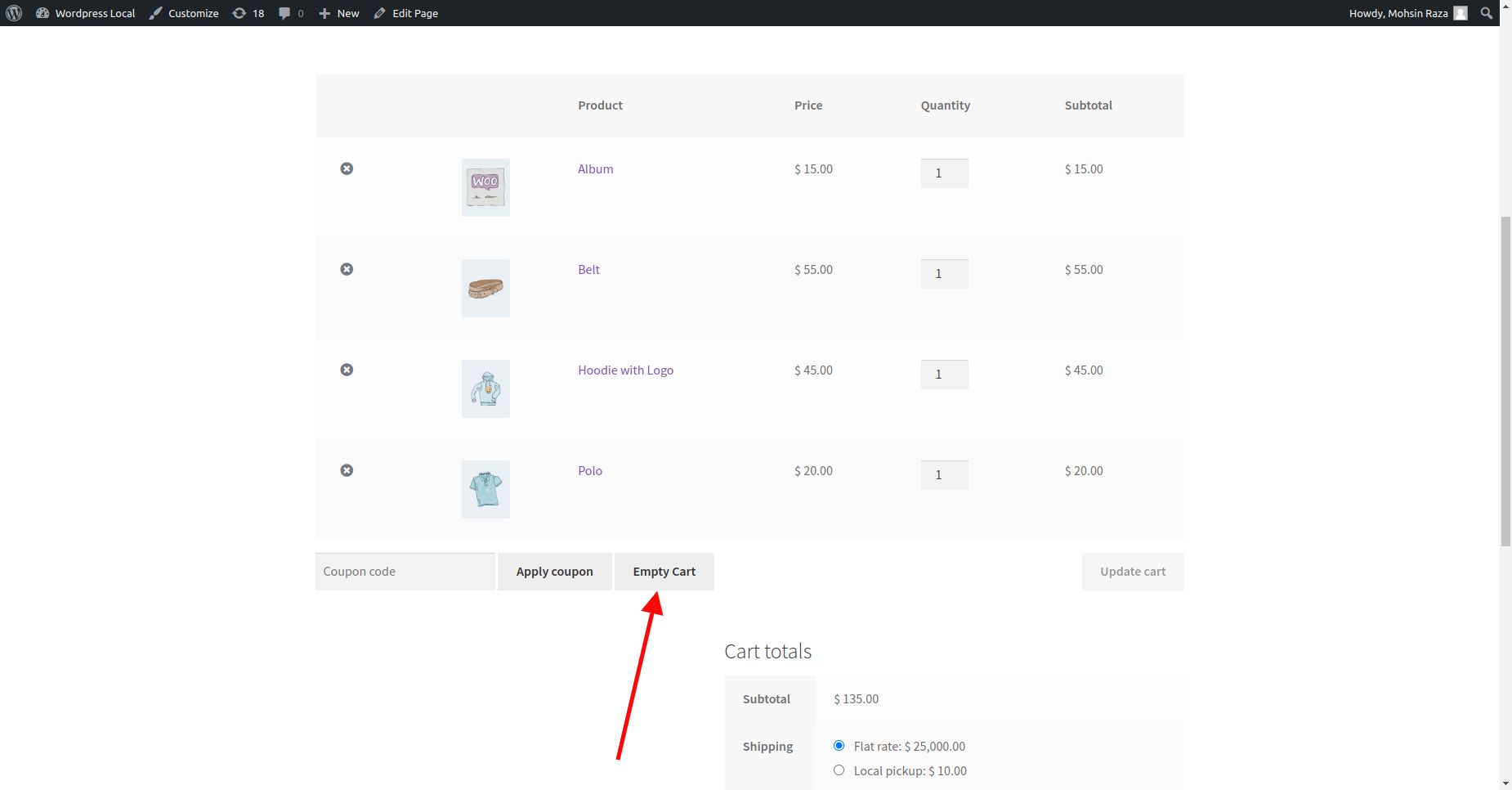Open the Howdy, Mohsin Raza account menu
This screenshot has width=1512, height=790.
pos(1408,13)
